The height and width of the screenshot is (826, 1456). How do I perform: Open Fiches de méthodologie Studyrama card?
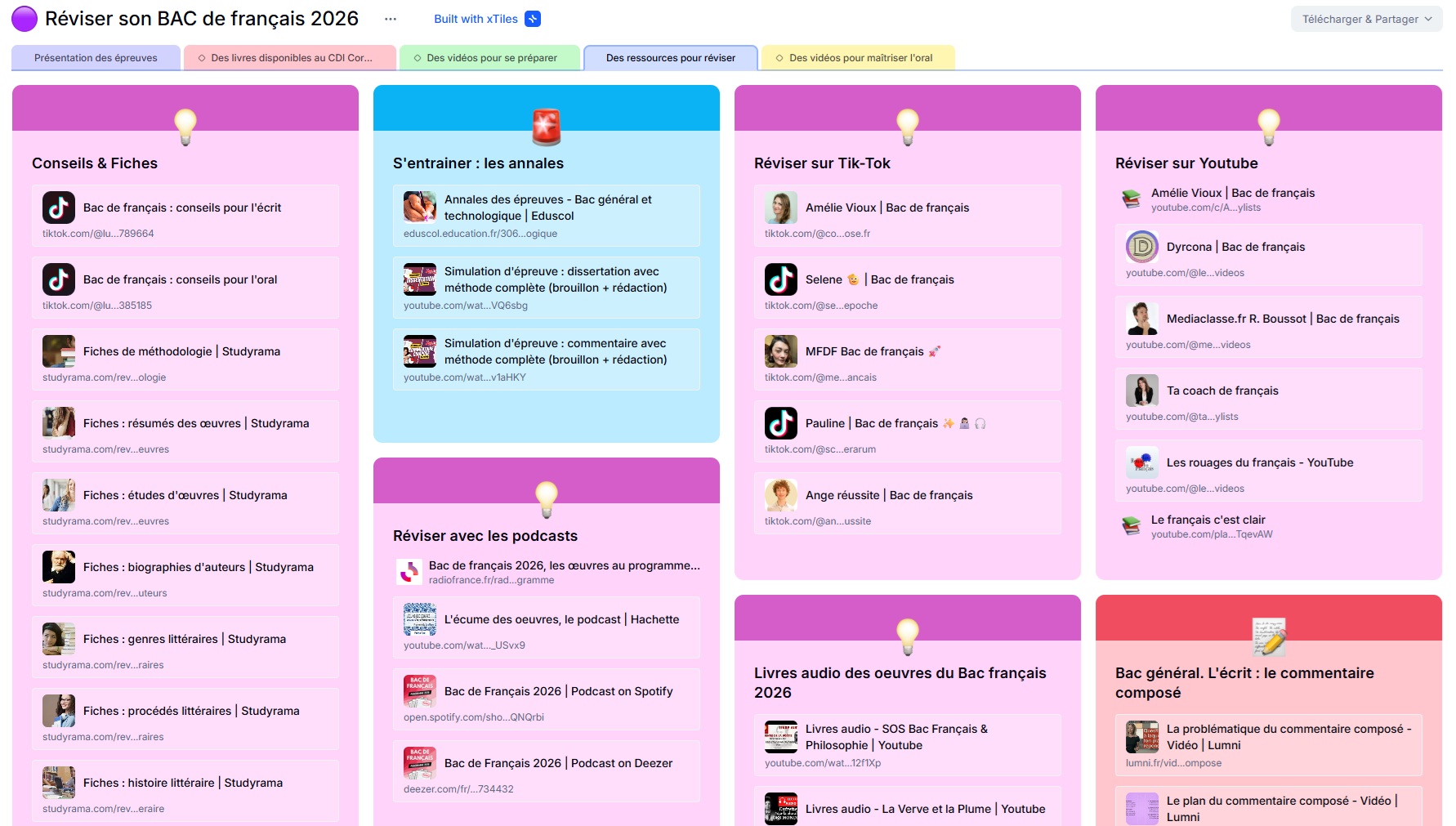pyautogui.click(x=181, y=351)
